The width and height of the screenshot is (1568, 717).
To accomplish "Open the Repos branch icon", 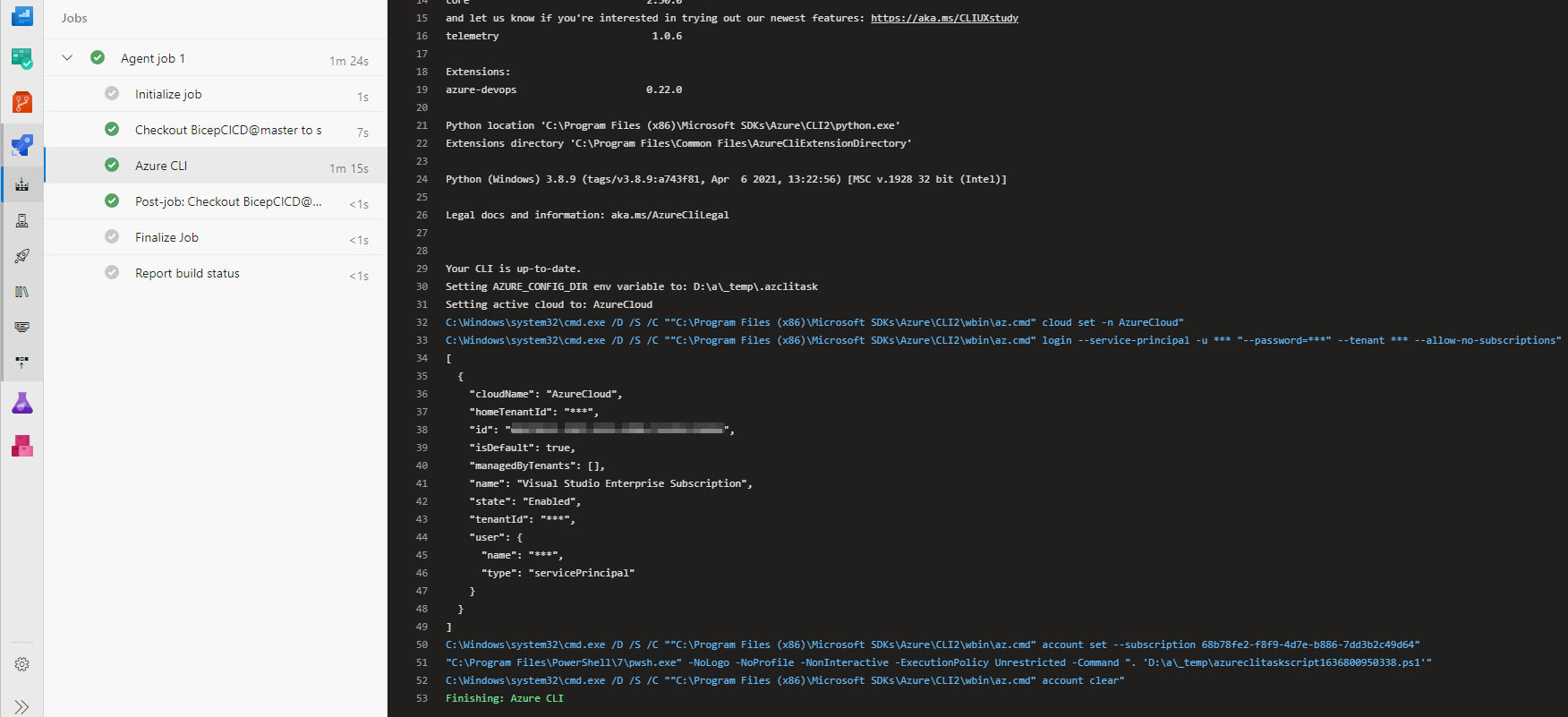I will pyautogui.click(x=21, y=100).
